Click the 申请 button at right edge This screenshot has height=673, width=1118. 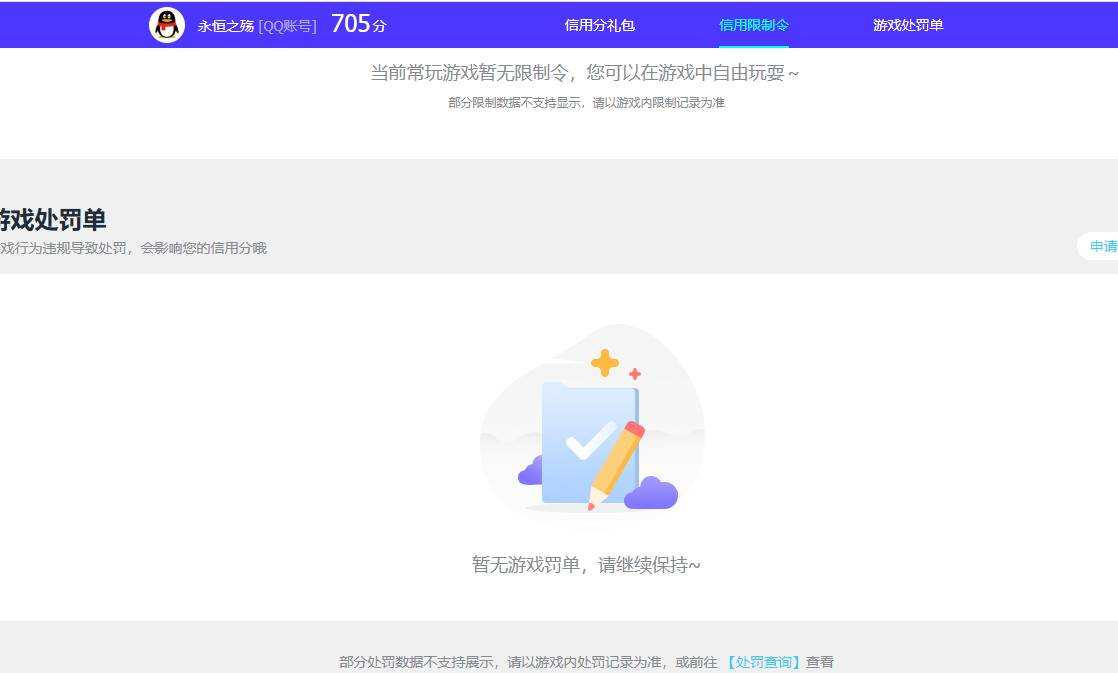(x=1098, y=246)
